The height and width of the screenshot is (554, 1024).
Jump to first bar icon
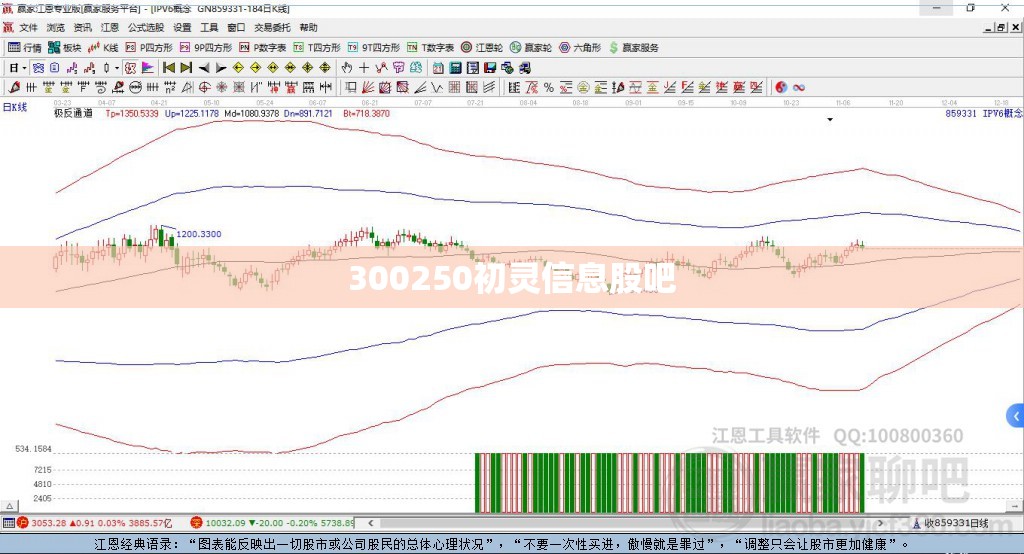[169, 68]
